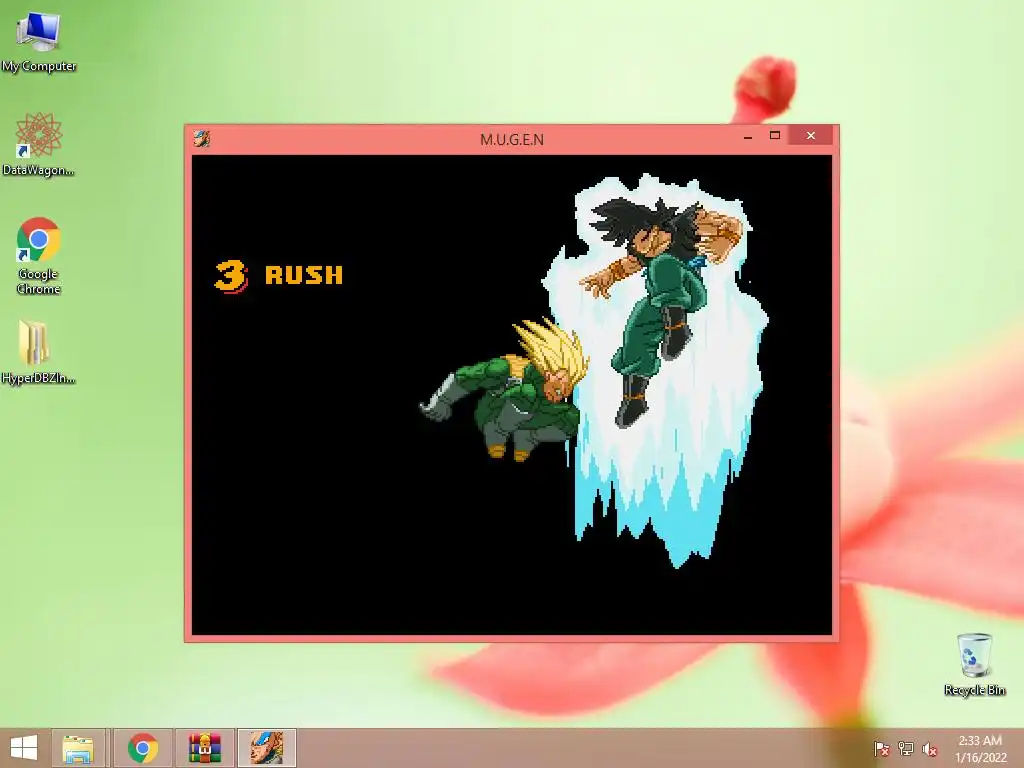Select the HyperDBZ folder on the desktop
Screen dimensions: 1024x768
37,351
